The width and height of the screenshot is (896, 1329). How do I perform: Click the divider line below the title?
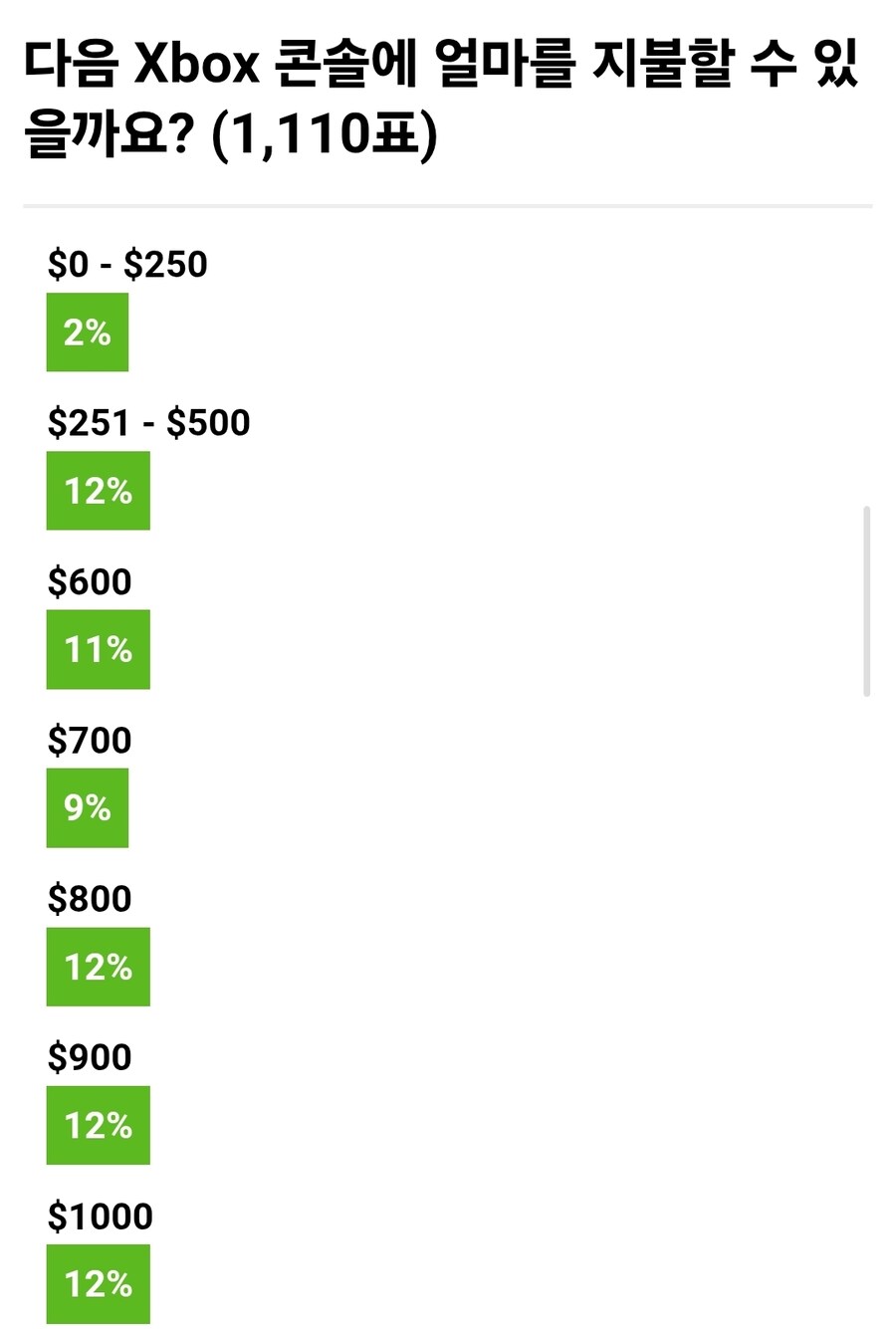pos(448,206)
